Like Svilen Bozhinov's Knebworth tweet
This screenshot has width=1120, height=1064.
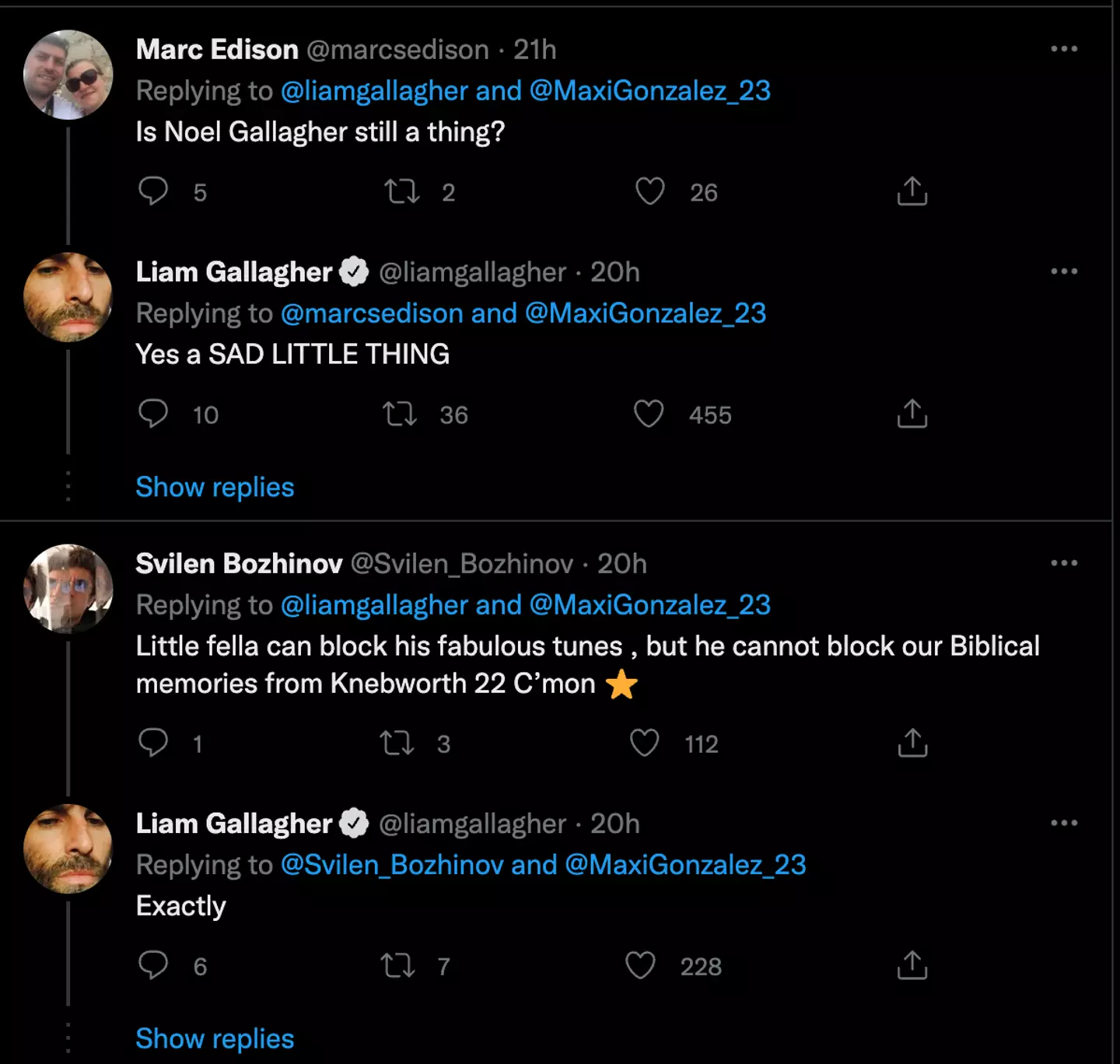click(x=645, y=743)
